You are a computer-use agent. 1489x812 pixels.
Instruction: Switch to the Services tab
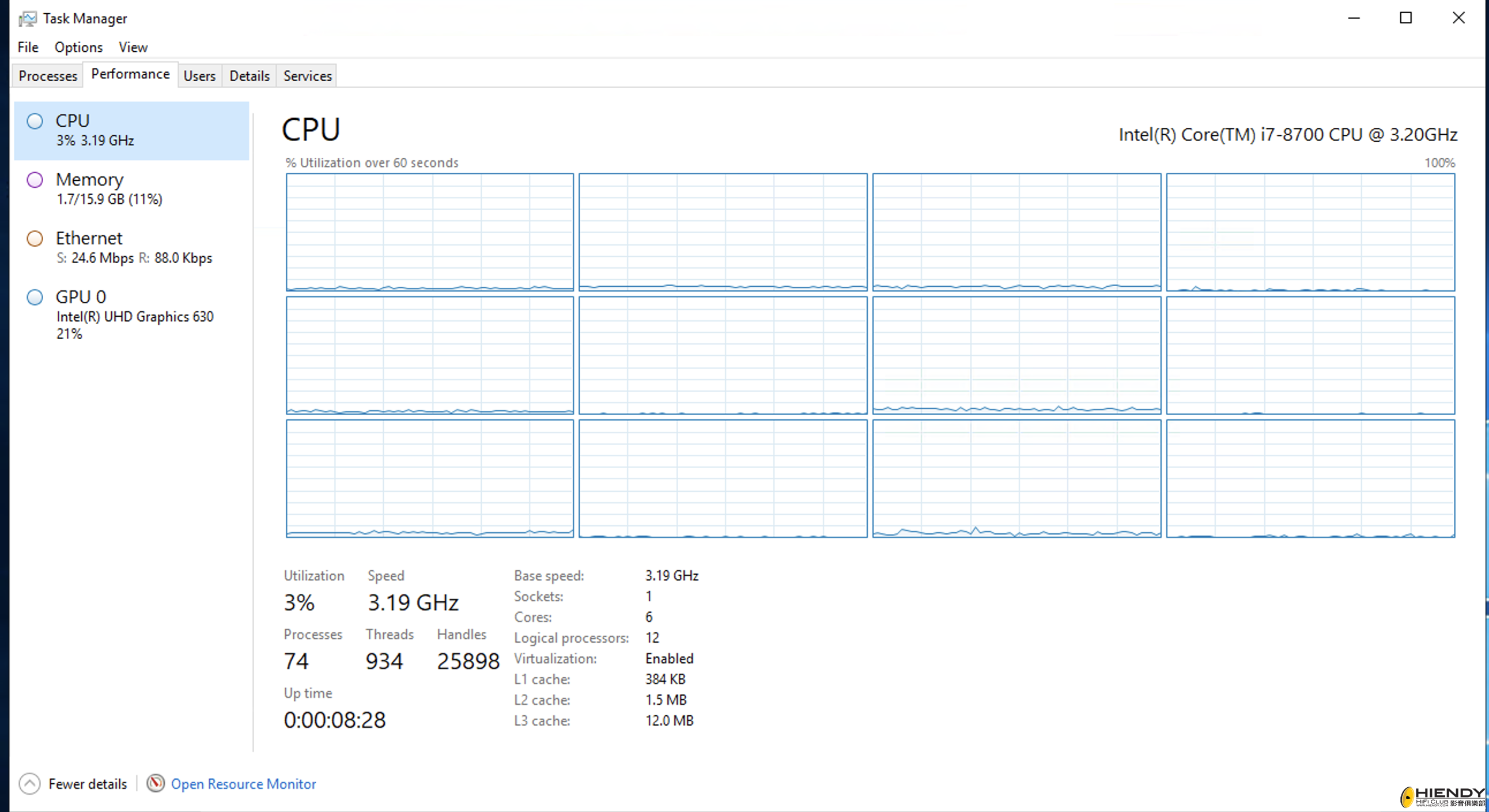(x=307, y=75)
